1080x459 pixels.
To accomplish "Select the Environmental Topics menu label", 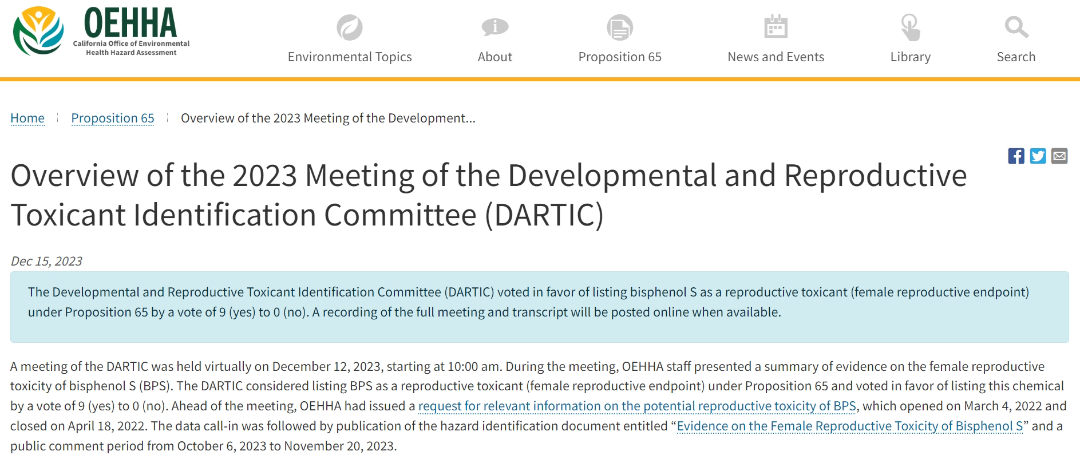I will (x=350, y=57).
